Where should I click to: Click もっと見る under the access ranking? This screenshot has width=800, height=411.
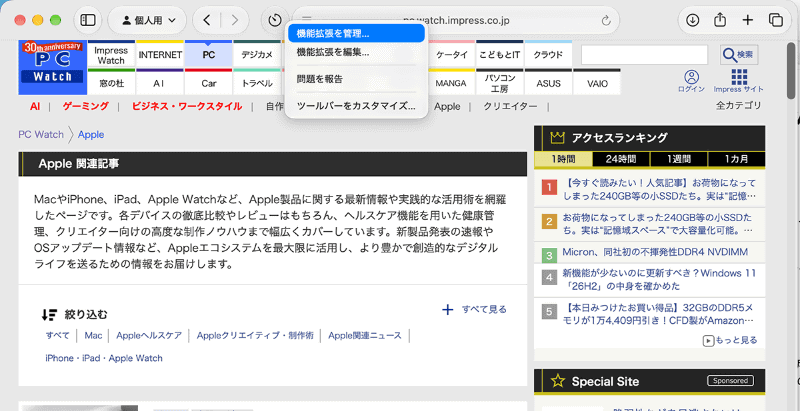[731, 341]
